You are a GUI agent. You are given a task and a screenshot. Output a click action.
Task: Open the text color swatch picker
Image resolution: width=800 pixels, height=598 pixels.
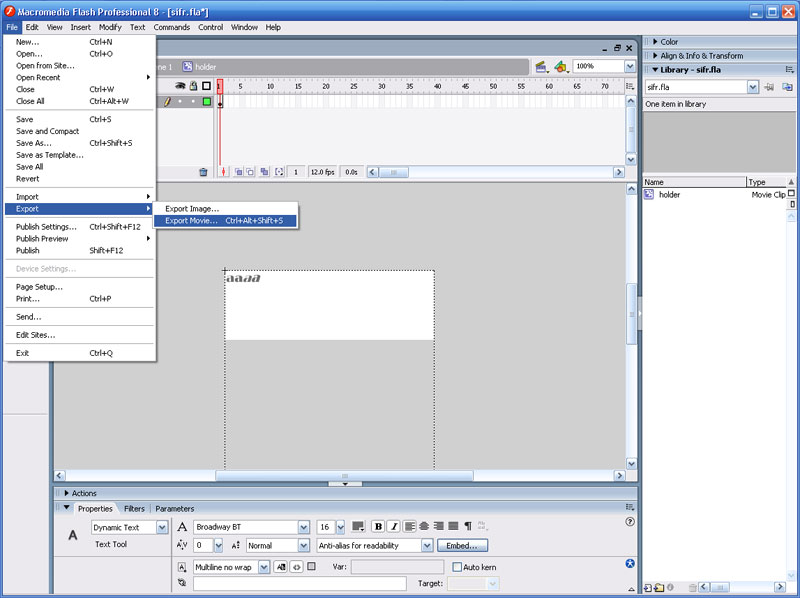click(x=358, y=527)
